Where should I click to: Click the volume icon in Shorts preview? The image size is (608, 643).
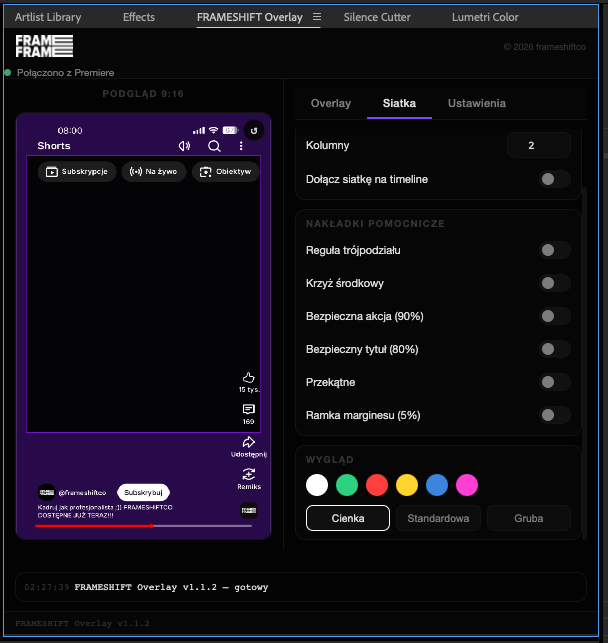pyautogui.click(x=184, y=146)
